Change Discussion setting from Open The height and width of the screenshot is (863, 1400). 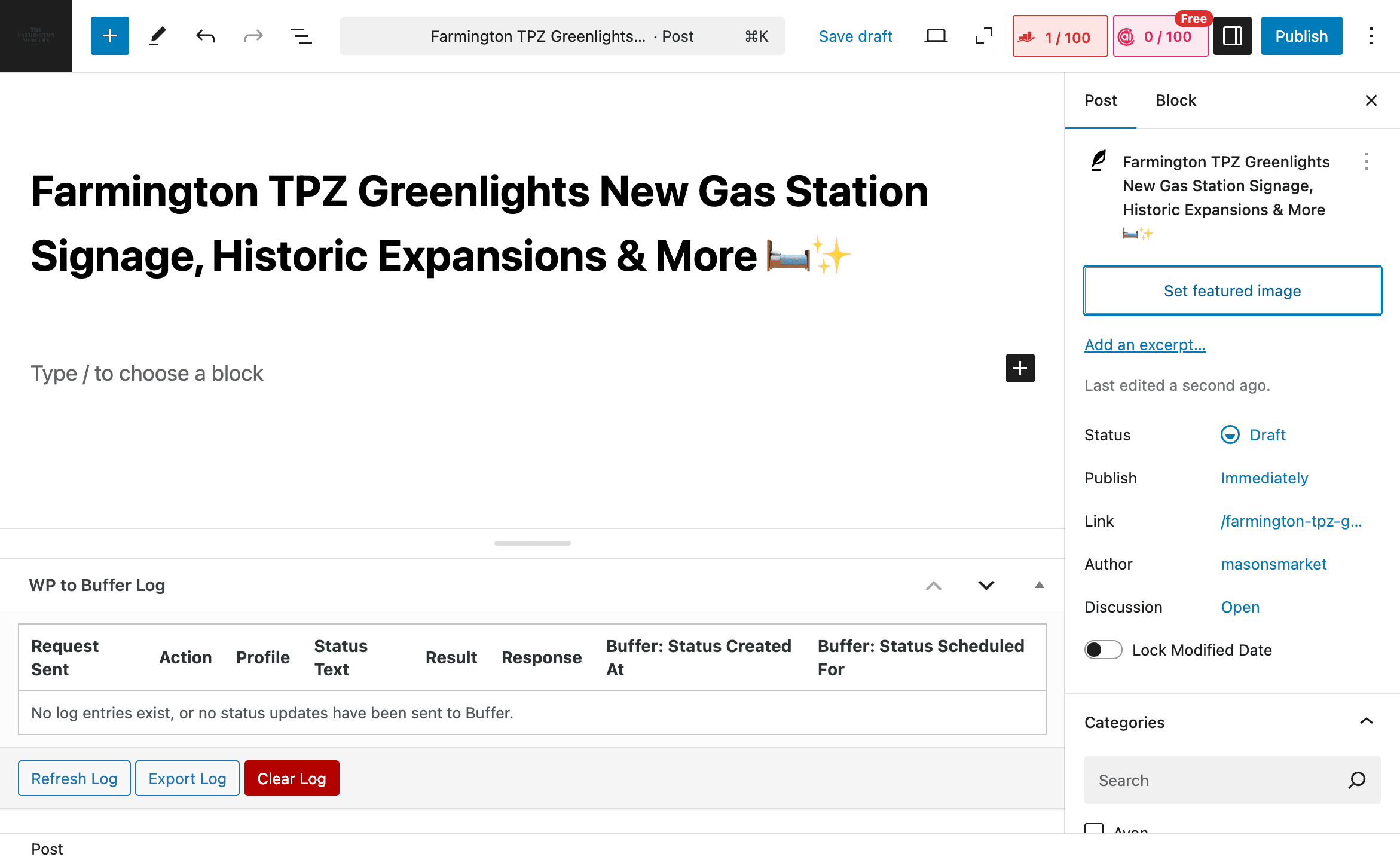[x=1240, y=607]
